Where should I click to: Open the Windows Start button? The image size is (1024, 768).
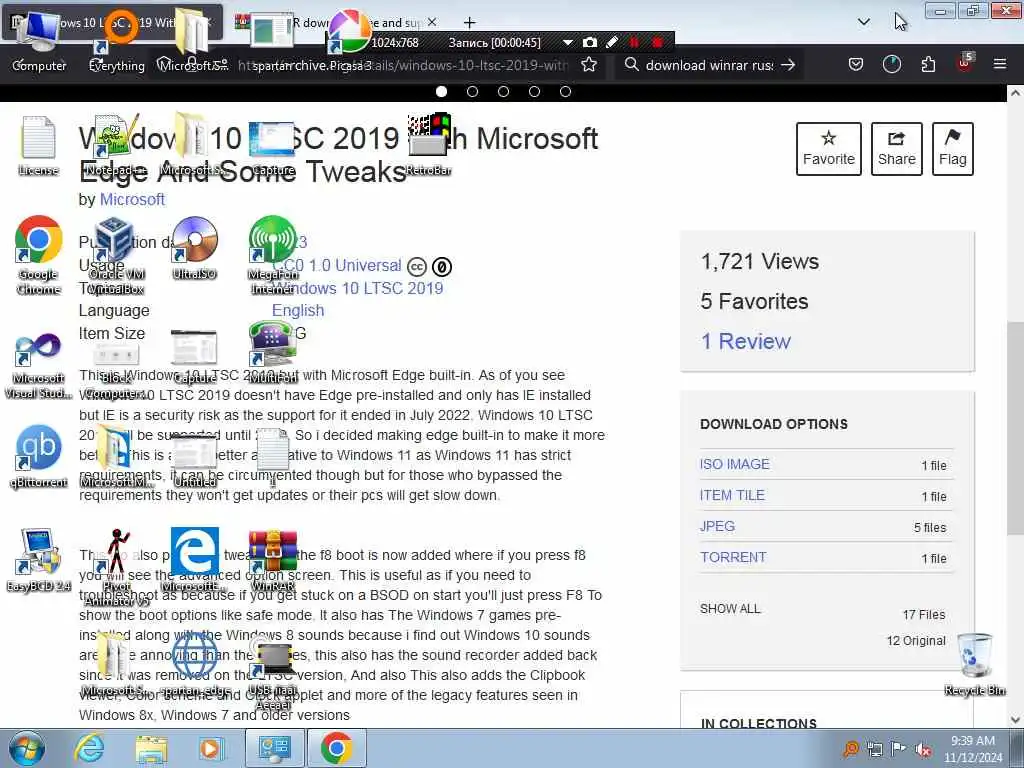point(25,748)
